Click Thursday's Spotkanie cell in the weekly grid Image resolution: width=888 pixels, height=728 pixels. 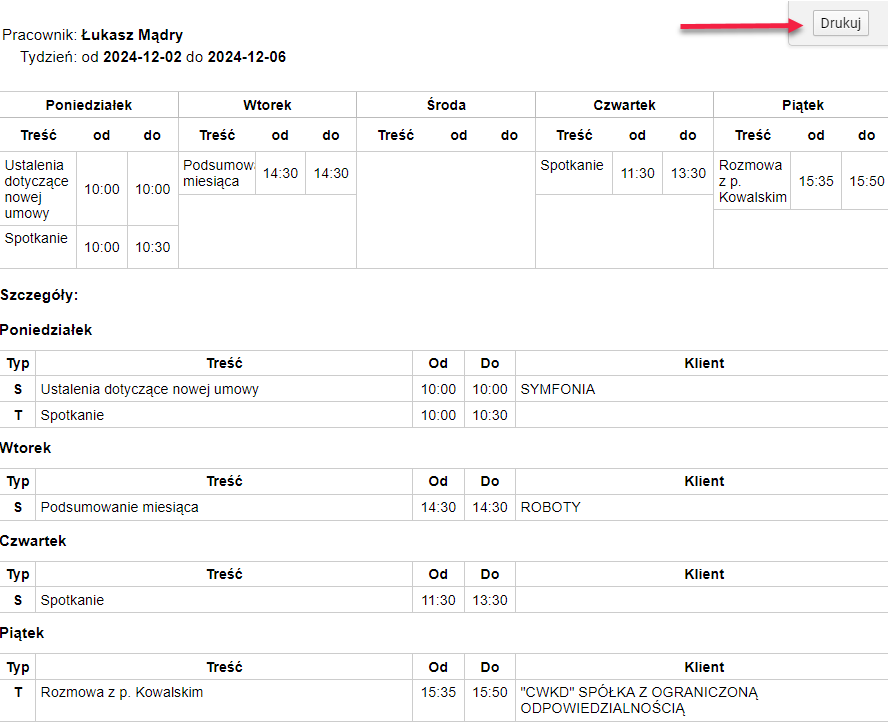pos(574,173)
